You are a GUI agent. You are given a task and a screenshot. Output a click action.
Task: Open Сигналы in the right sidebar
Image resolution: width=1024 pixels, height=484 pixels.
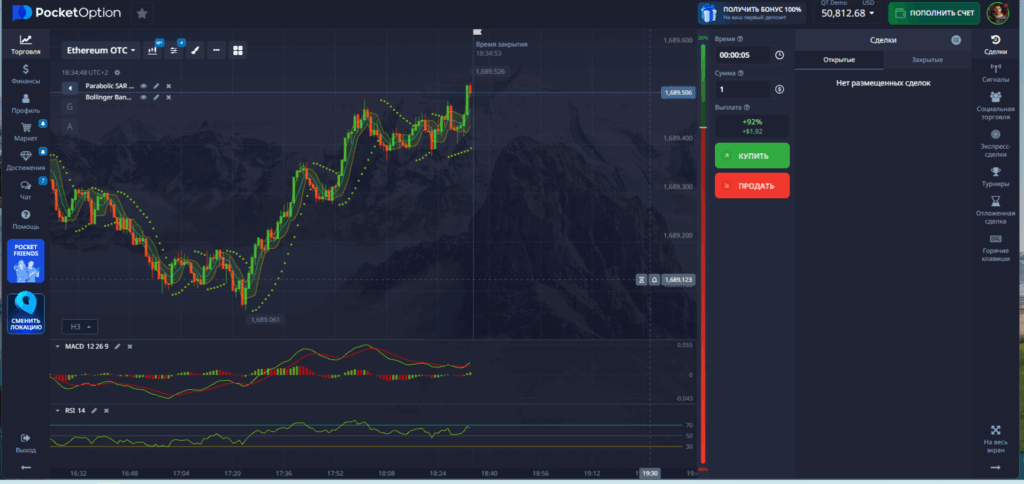click(995, 73)
